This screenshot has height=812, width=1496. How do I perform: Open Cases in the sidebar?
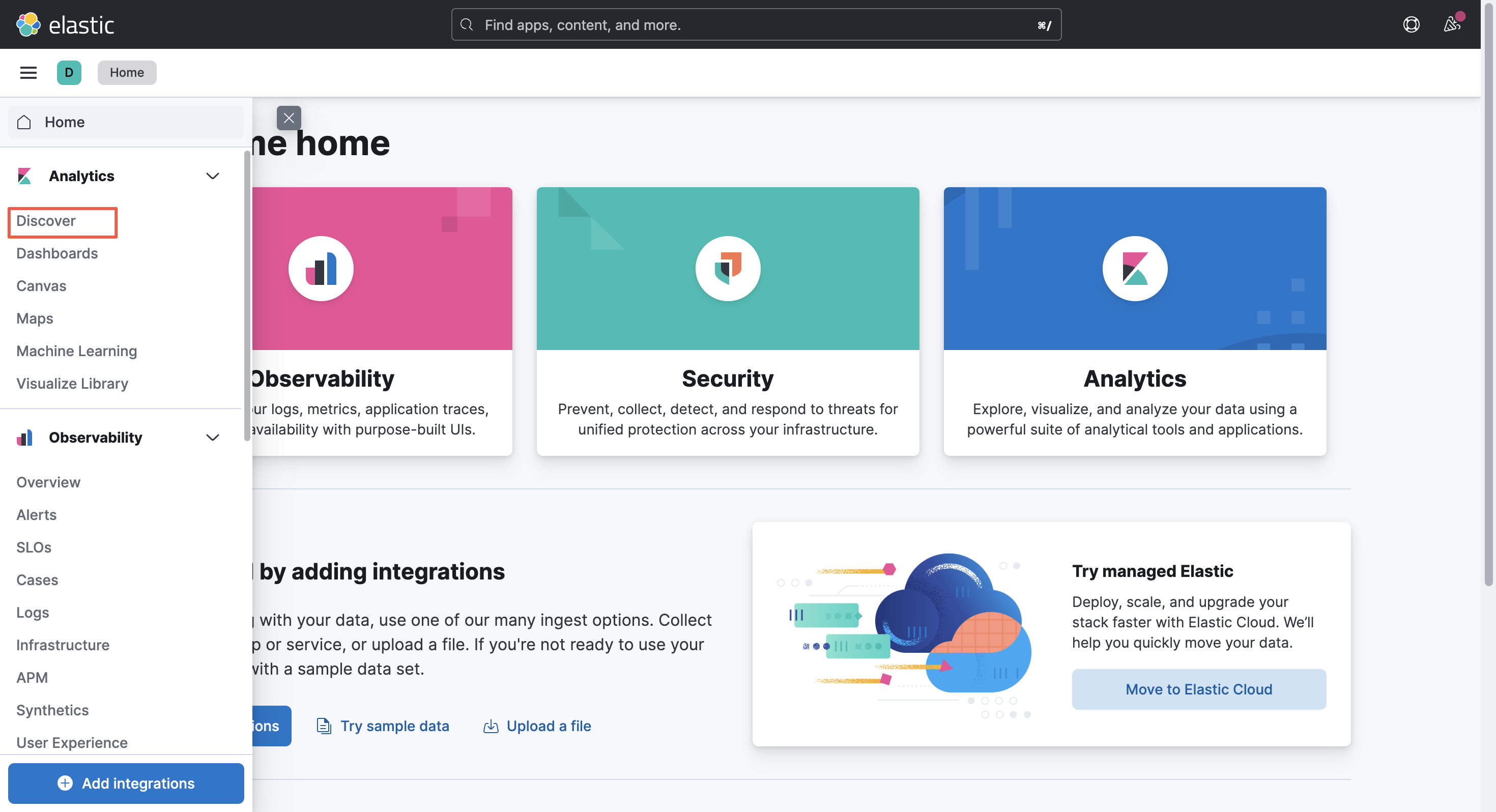[37, 579]
